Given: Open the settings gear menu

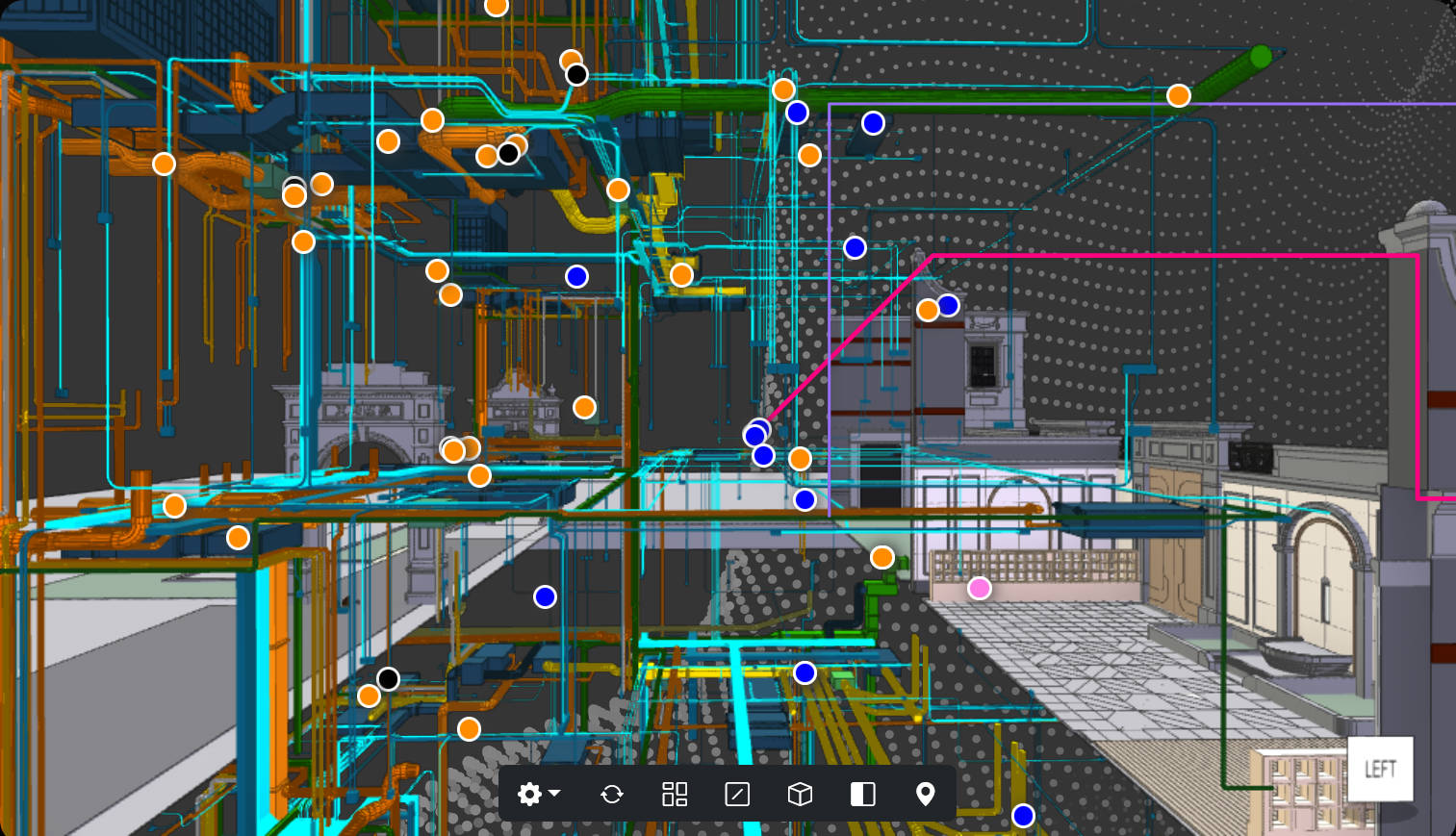Looking at the screenshot, I should (x=528, y=794).
